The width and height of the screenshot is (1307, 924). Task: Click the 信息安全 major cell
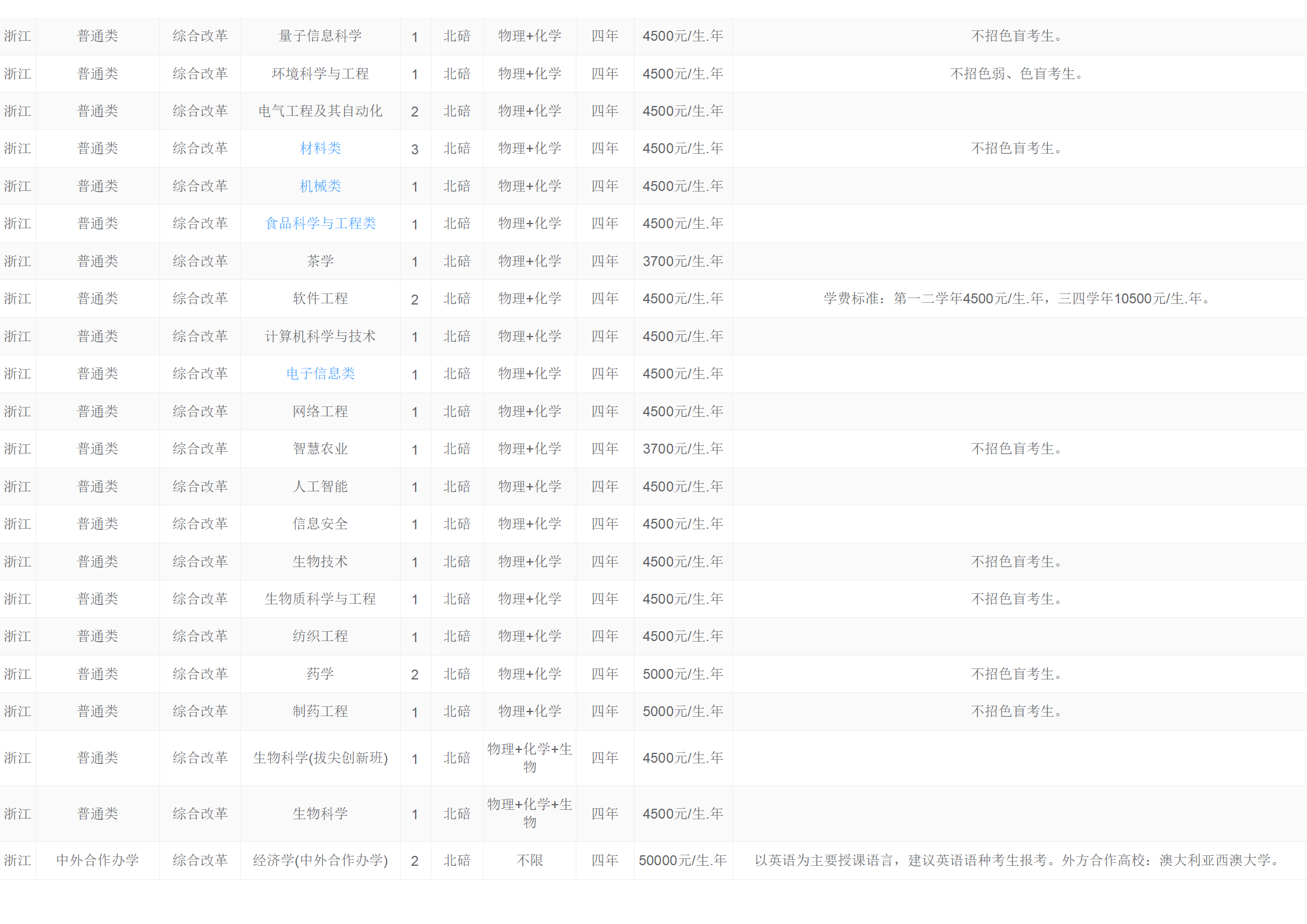[320, 524]
